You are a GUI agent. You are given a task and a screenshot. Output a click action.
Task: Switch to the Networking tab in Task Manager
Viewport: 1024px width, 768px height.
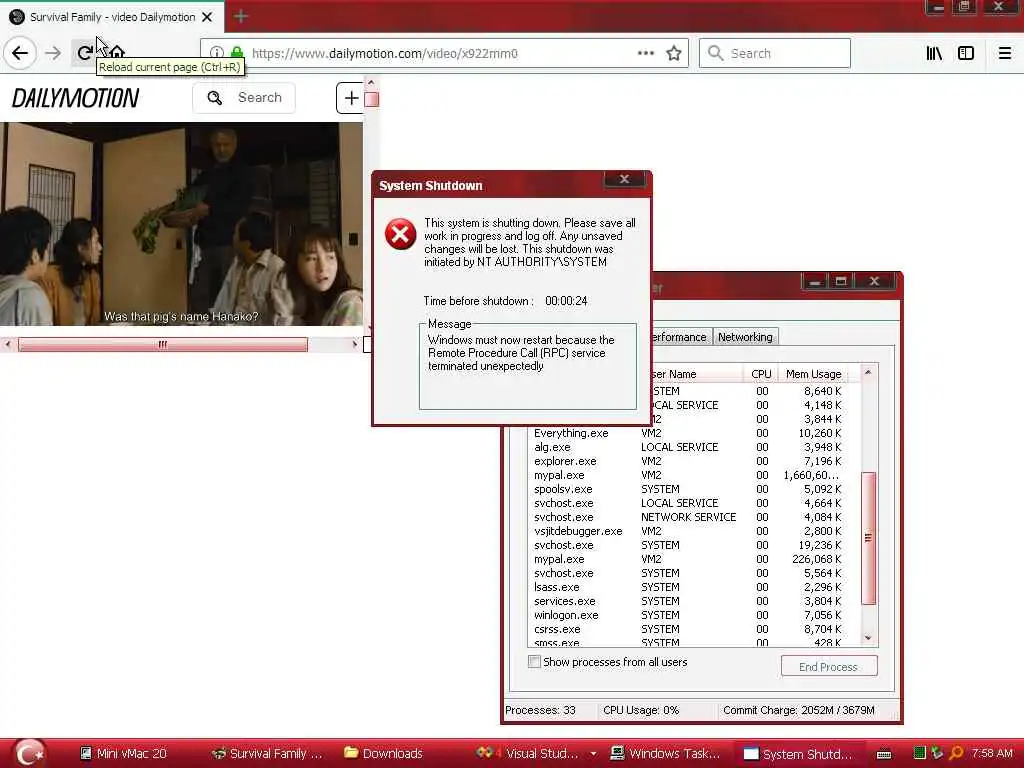tap(745, 337)
